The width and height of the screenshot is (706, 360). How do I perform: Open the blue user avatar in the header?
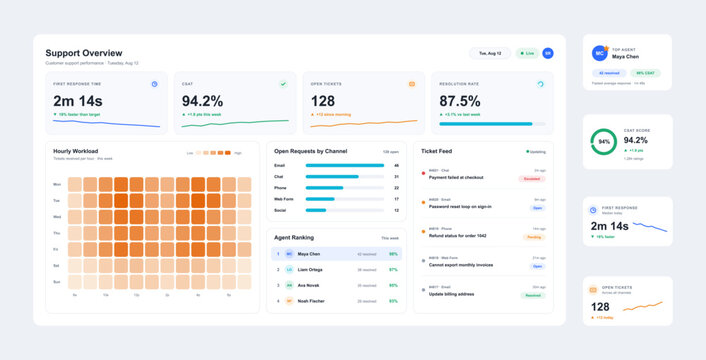[548, 53]
